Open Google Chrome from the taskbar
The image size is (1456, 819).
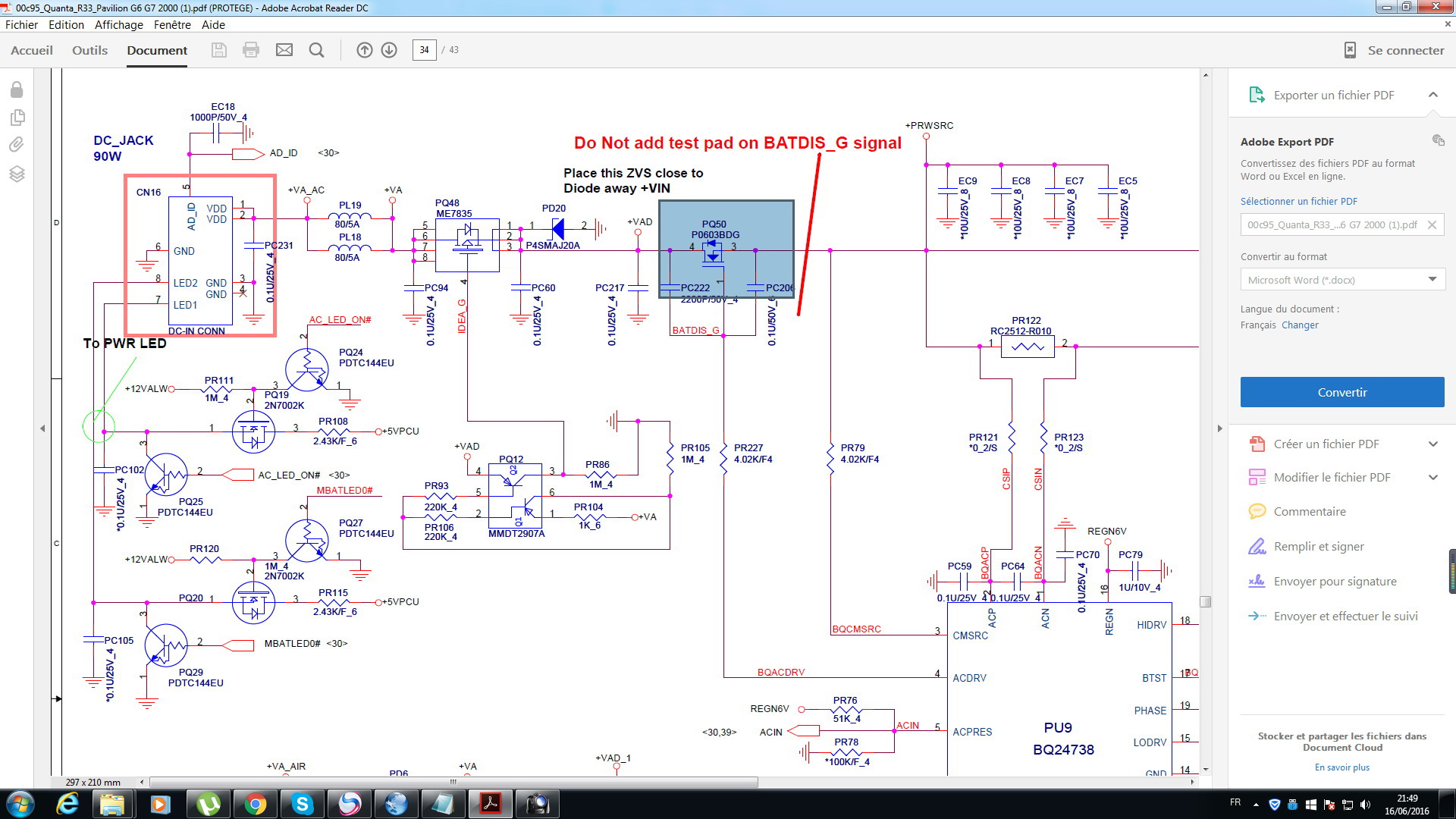256,804
